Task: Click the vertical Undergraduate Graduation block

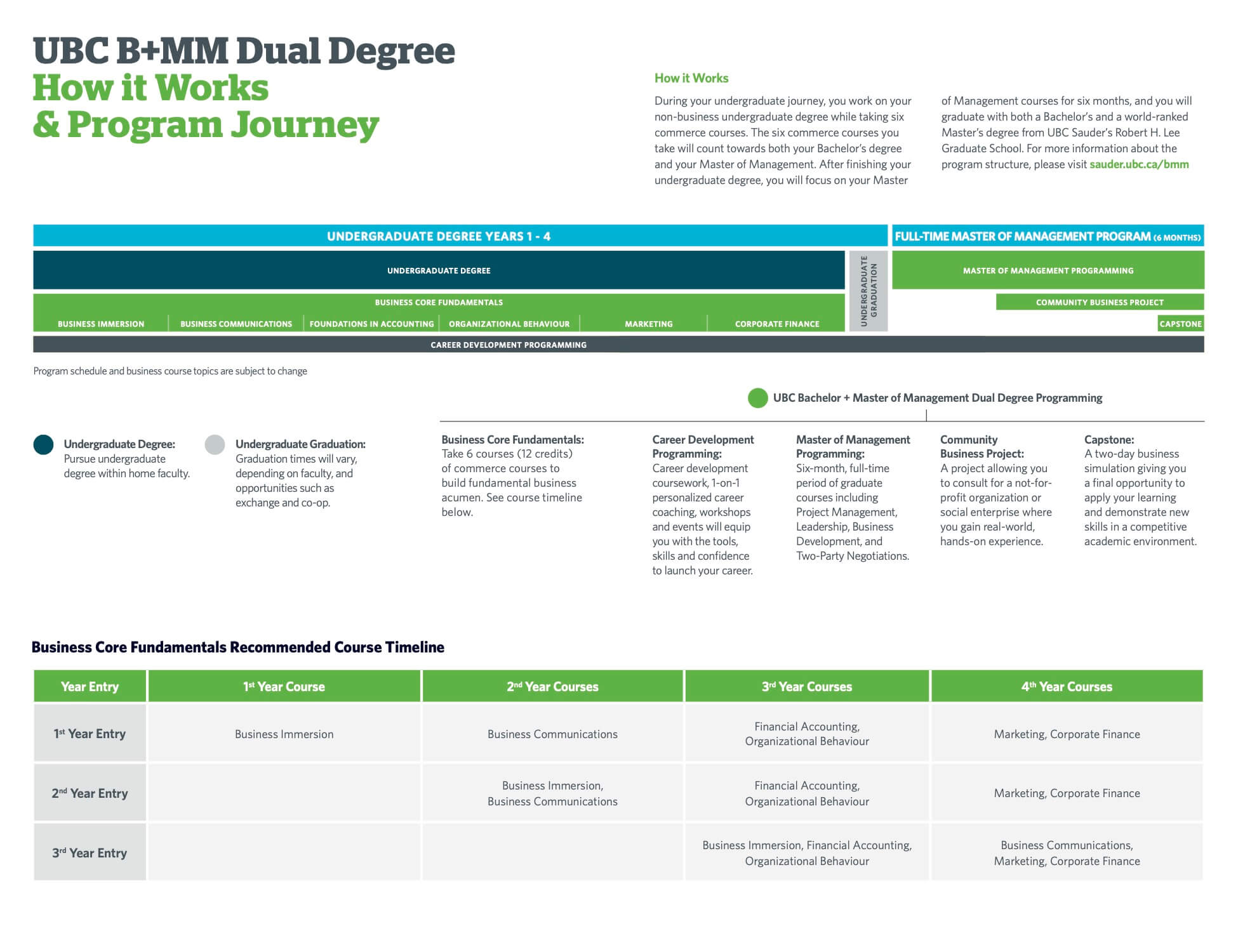Action: (868, 291)
